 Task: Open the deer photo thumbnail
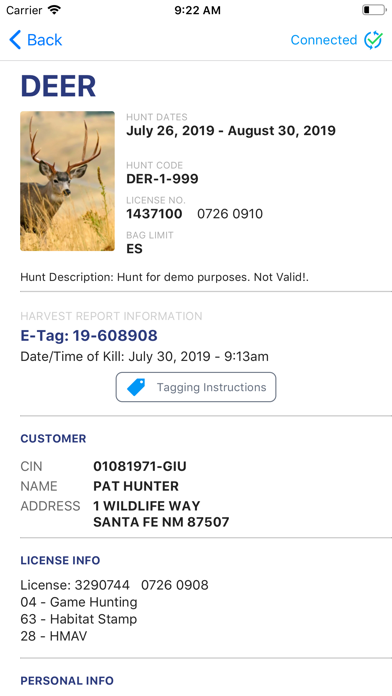tap(67, 181)
